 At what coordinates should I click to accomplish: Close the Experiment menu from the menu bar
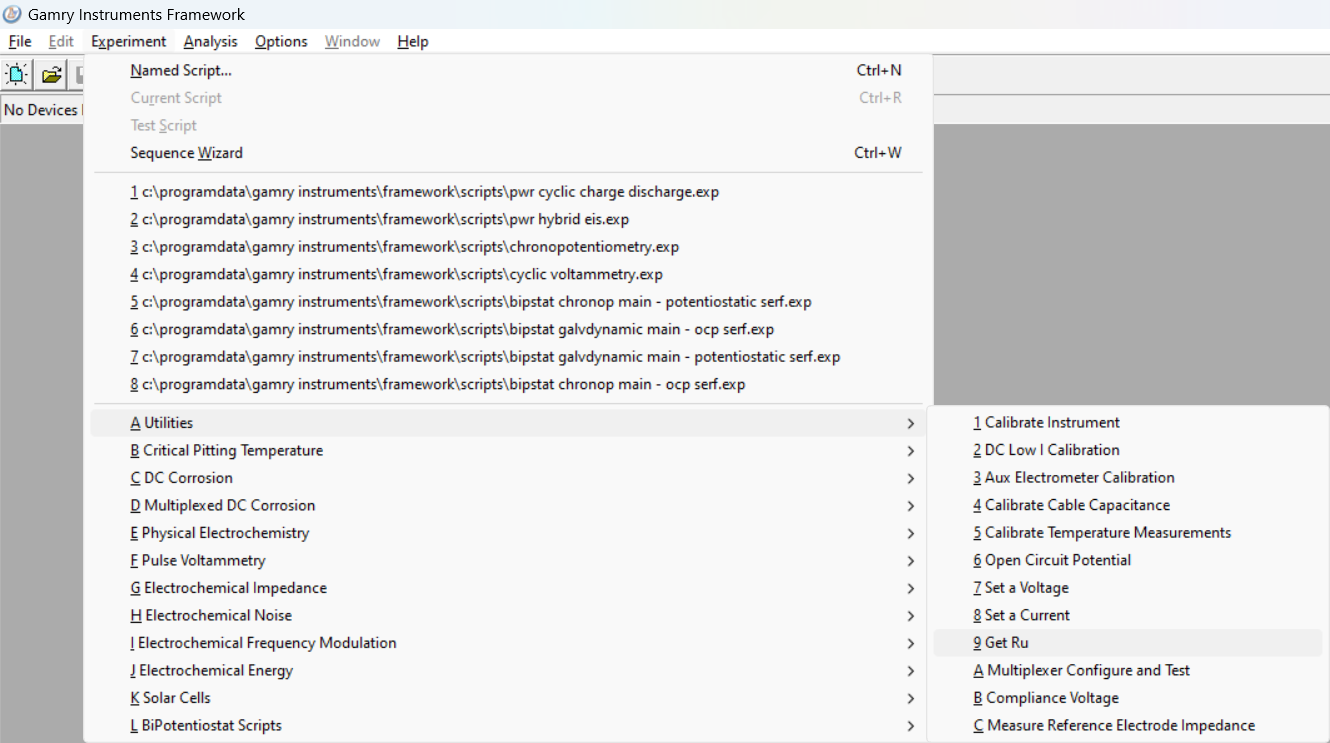(129, 41)
